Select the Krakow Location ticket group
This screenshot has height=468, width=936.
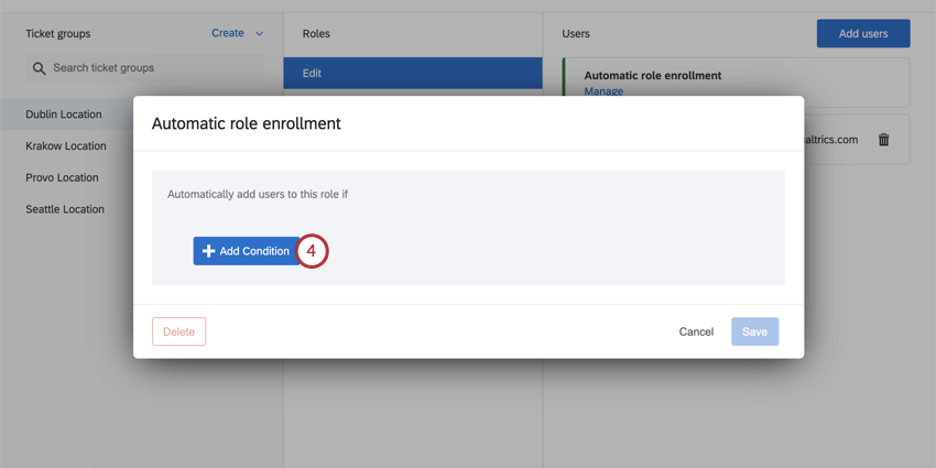tap(66, 146)
